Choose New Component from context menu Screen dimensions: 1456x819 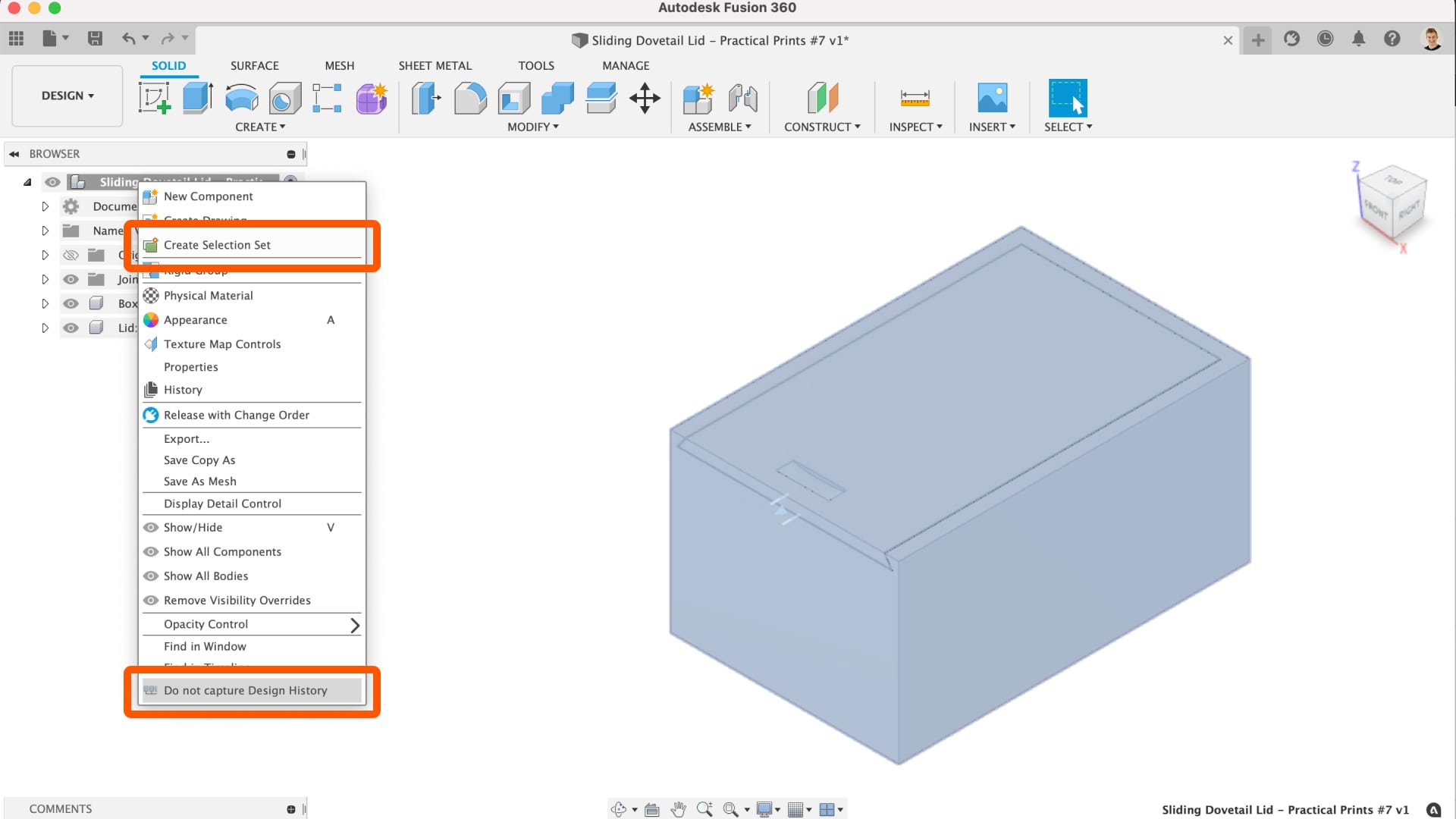click(252, 196)
